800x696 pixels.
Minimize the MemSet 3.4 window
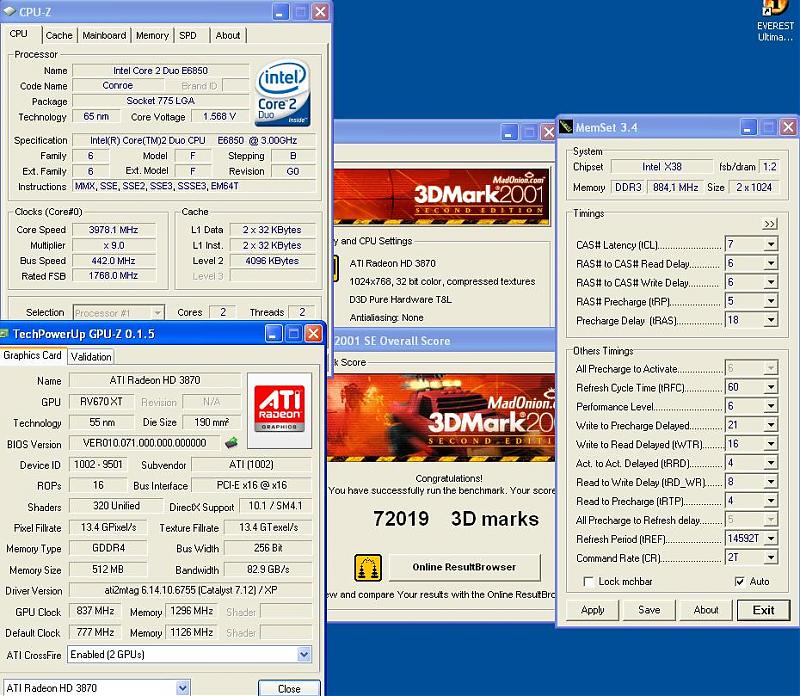(748, 127)
